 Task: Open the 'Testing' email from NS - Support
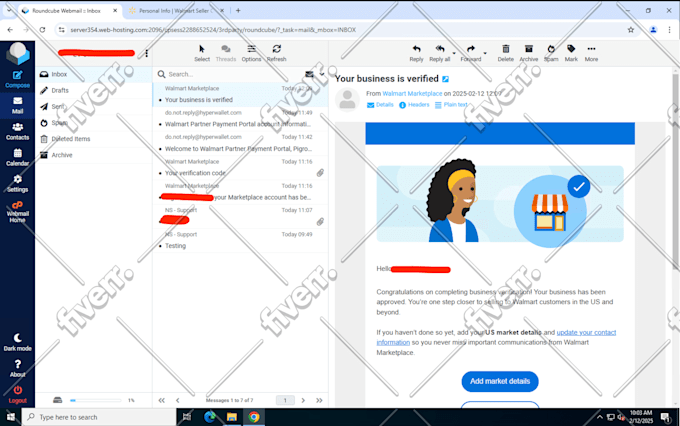[x=240, y=240]
